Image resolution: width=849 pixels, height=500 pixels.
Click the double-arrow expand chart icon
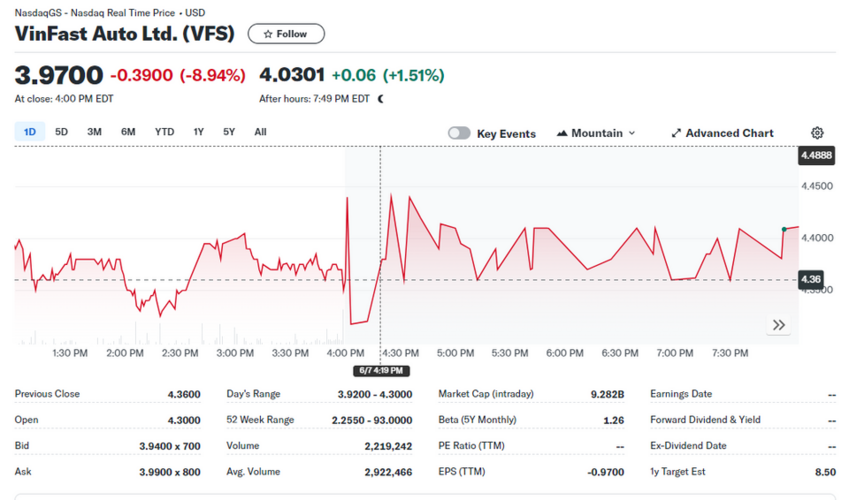click(x=779, y=325)
